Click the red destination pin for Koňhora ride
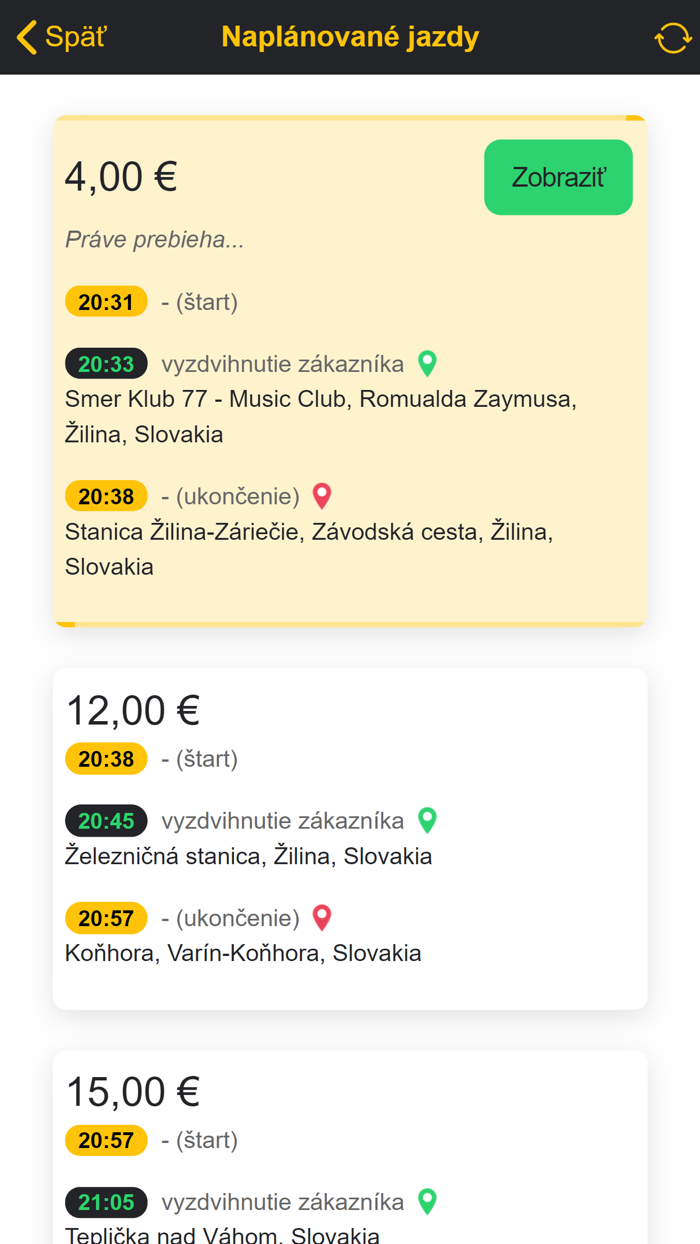This screenshot has height=1244, width=700. 321,917
